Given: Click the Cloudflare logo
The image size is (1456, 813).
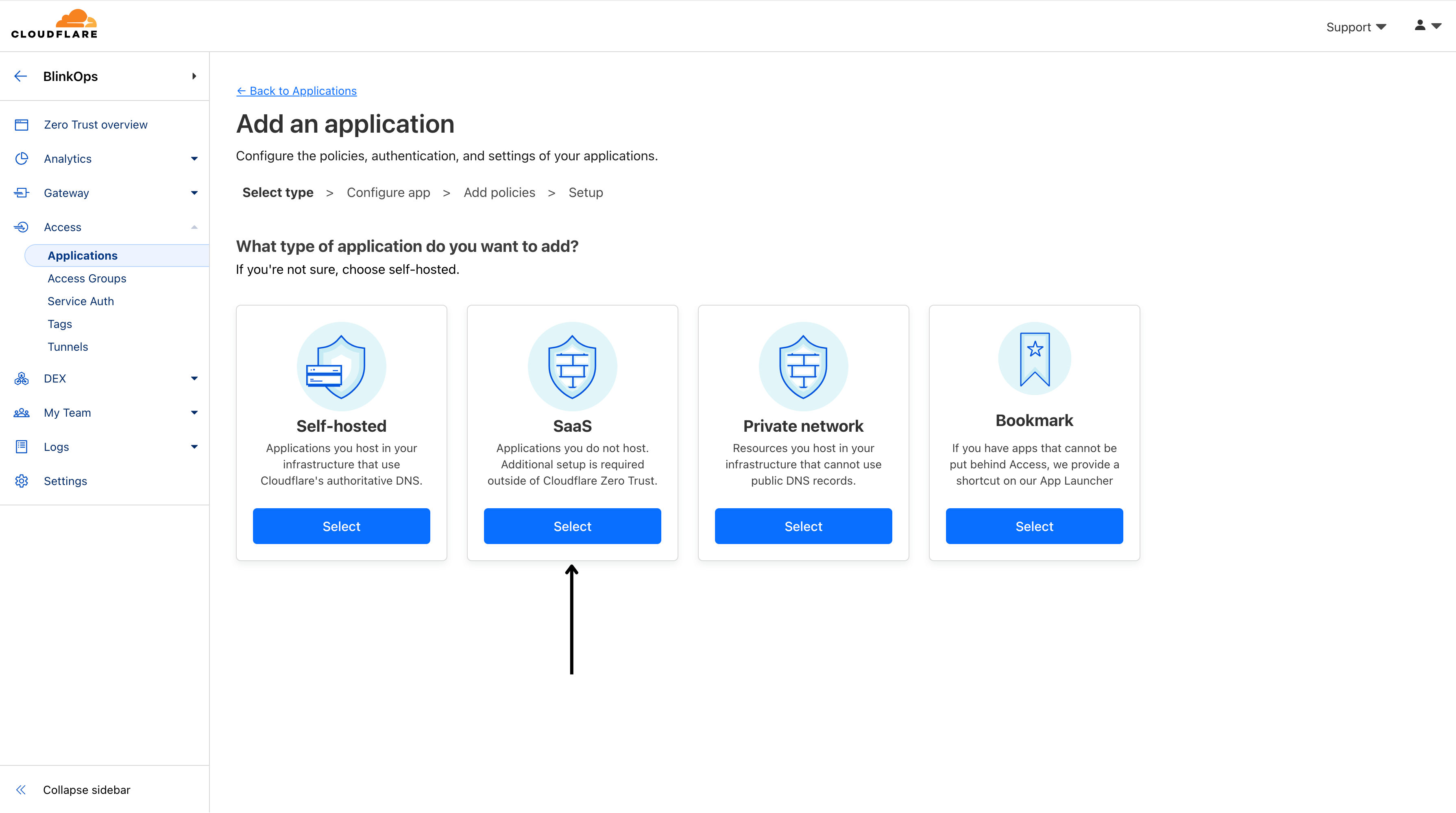Looking at the screenshot, I should coord(54,24).
